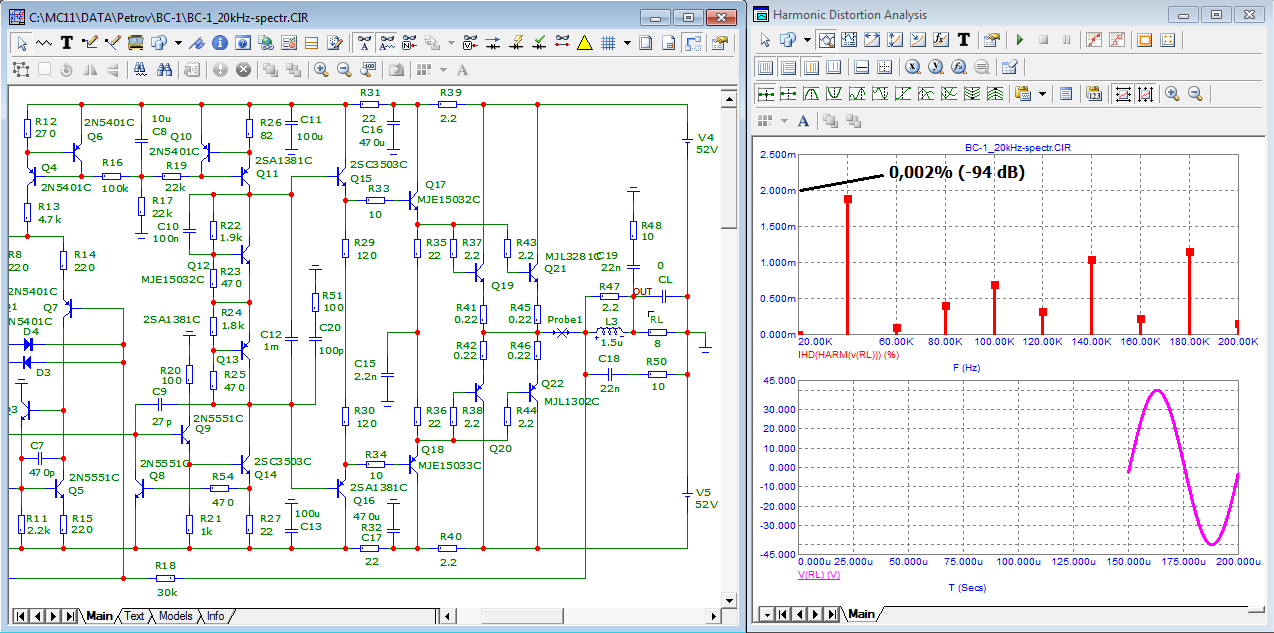Viewport: 1274px width, 633px height.
Task: Select the Text mode tool in schematic toolbar
Action: coord(67,43)
